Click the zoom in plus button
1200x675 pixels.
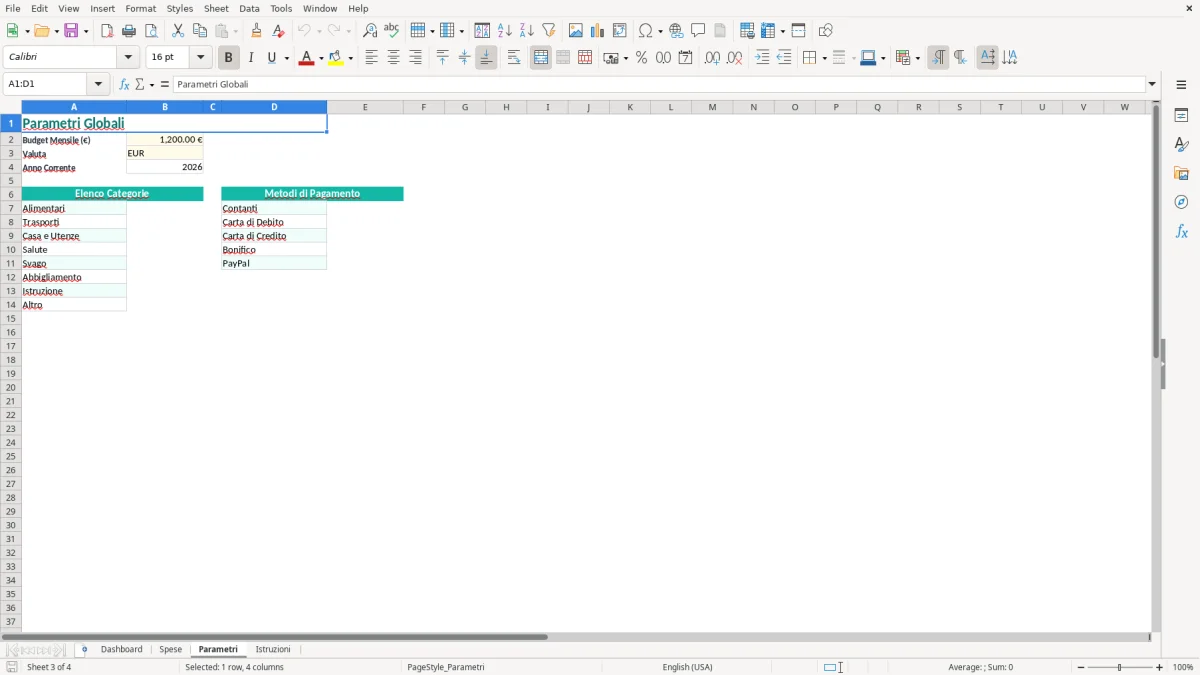(x=1160, y=667)
